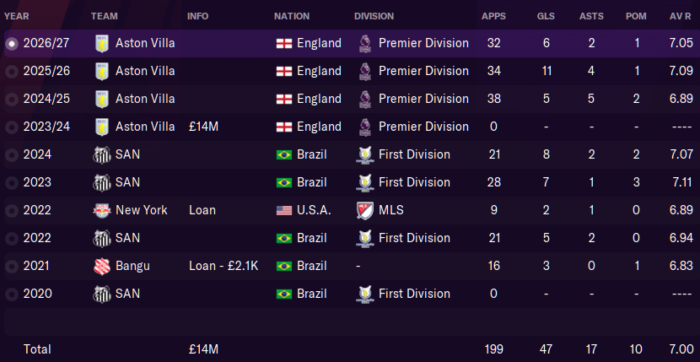The image size is (700, 362).
Task: Select the 2026/27 season radio button
Action: coord(12,44)
